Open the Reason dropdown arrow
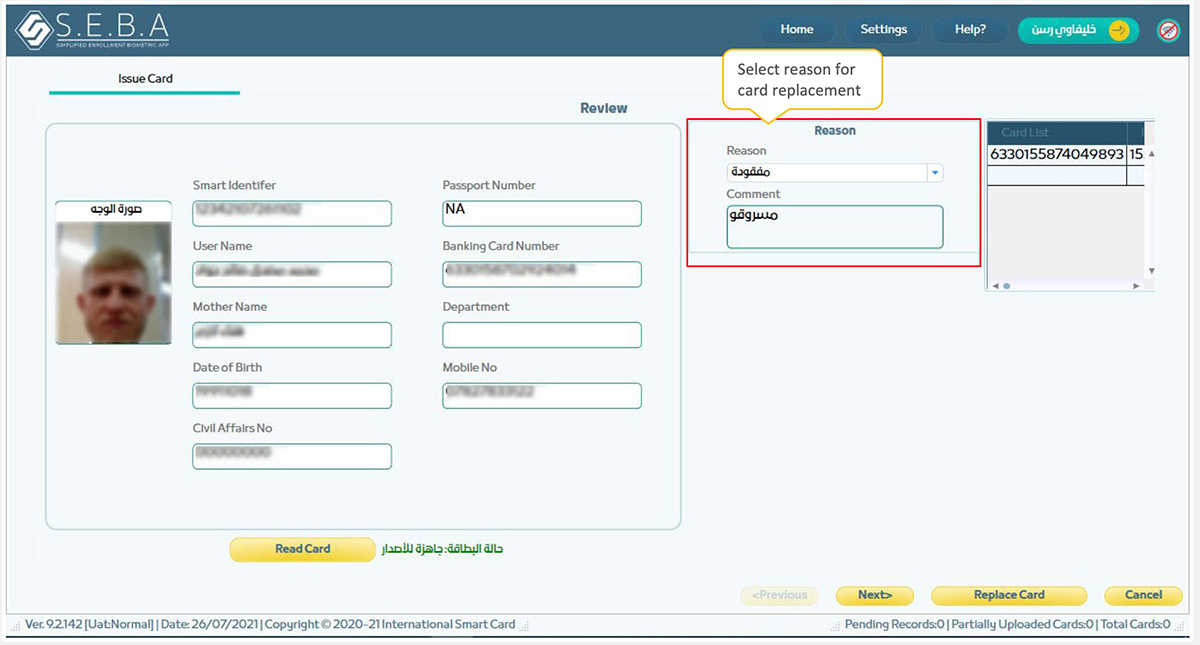1200x645 pixels. tap(935, 173)
